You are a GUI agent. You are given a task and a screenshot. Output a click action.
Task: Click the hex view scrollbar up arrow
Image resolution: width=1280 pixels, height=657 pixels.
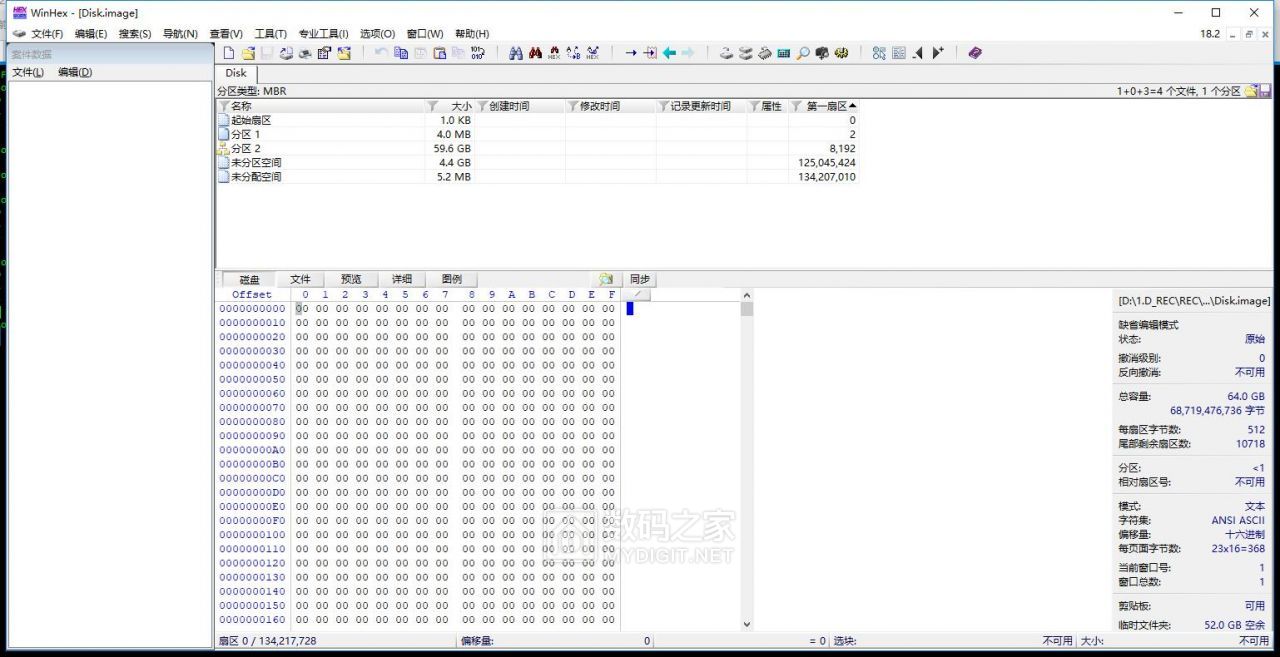pos(746,295)
